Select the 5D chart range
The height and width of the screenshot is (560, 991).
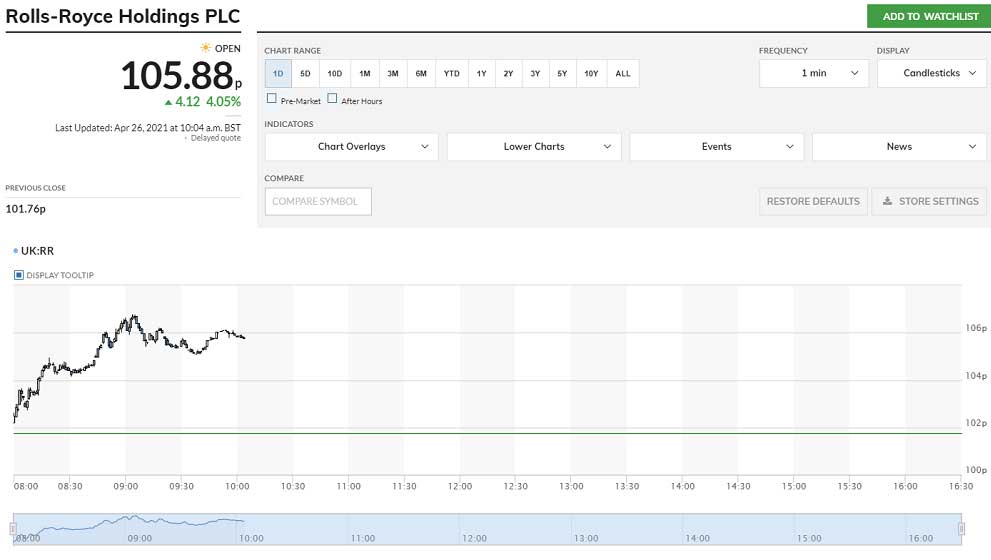(305, 73)
